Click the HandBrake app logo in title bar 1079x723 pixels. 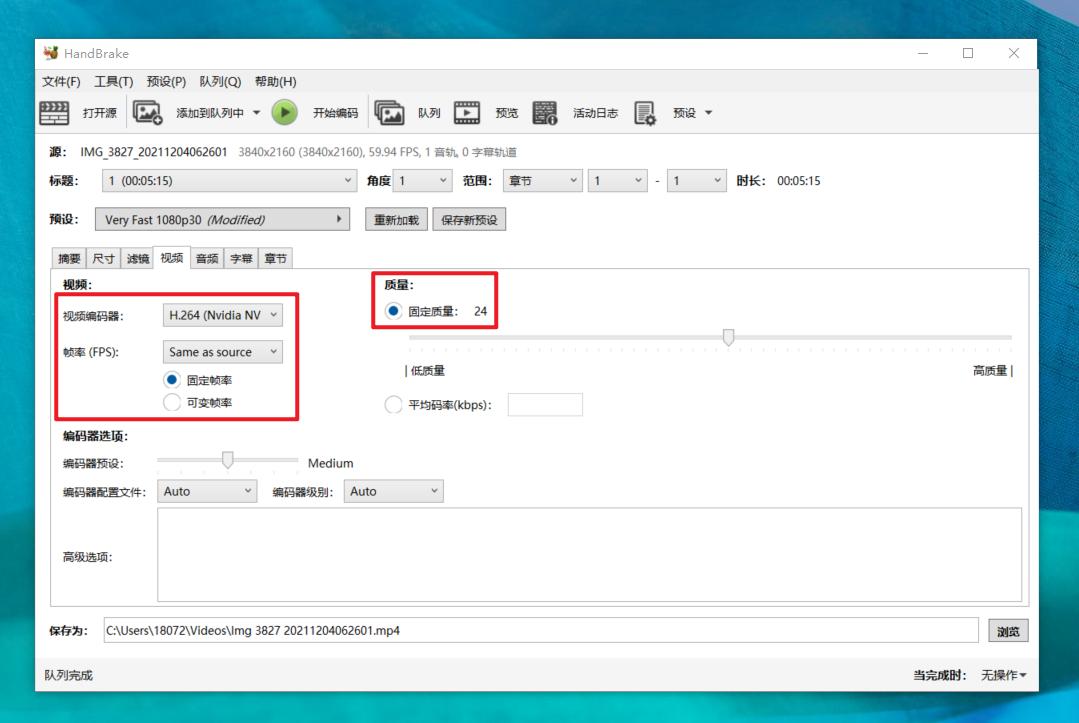click(51, 53)
